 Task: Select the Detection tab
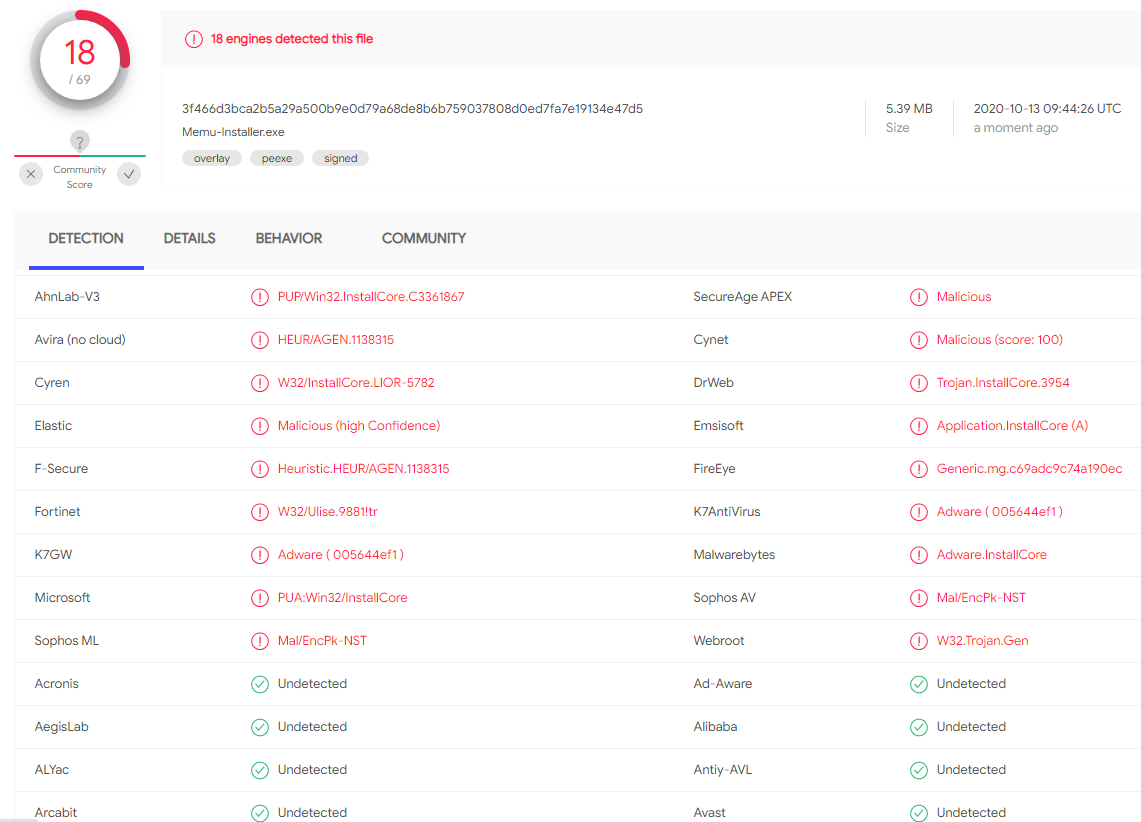coord(86,239)
